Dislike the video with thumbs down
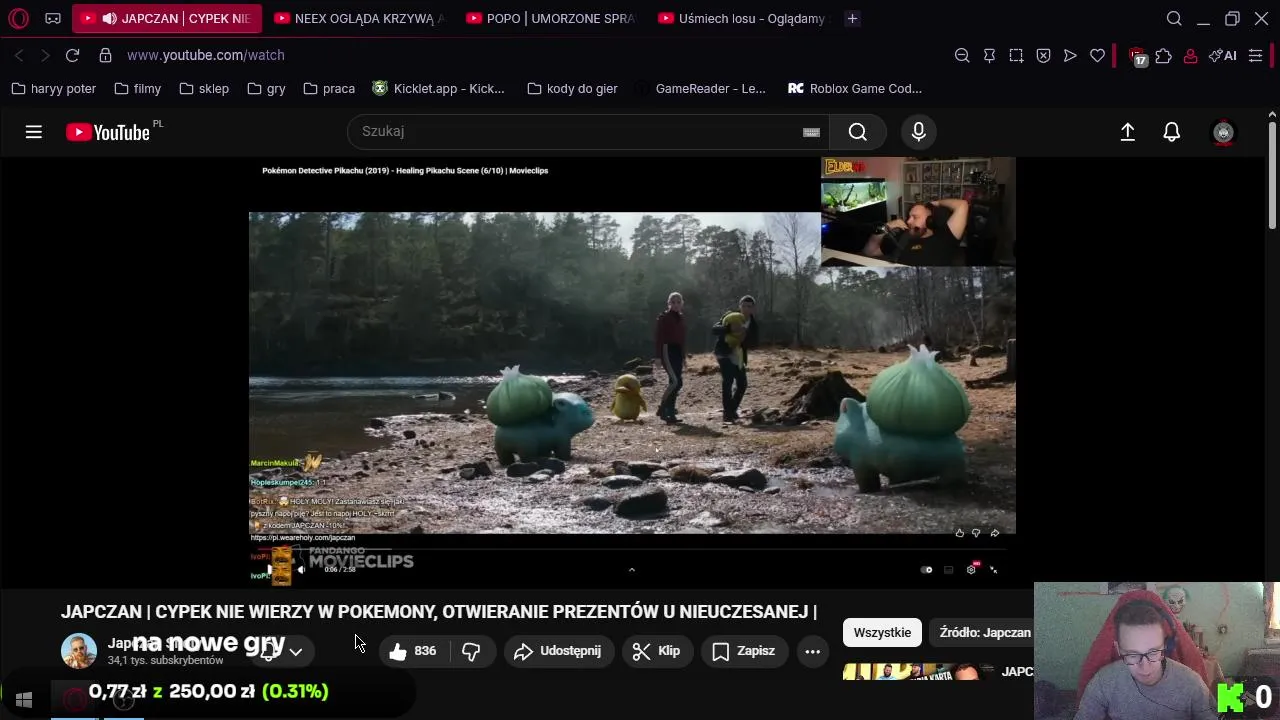Screen dimensions: 1280x720 (x=471, y=651)
